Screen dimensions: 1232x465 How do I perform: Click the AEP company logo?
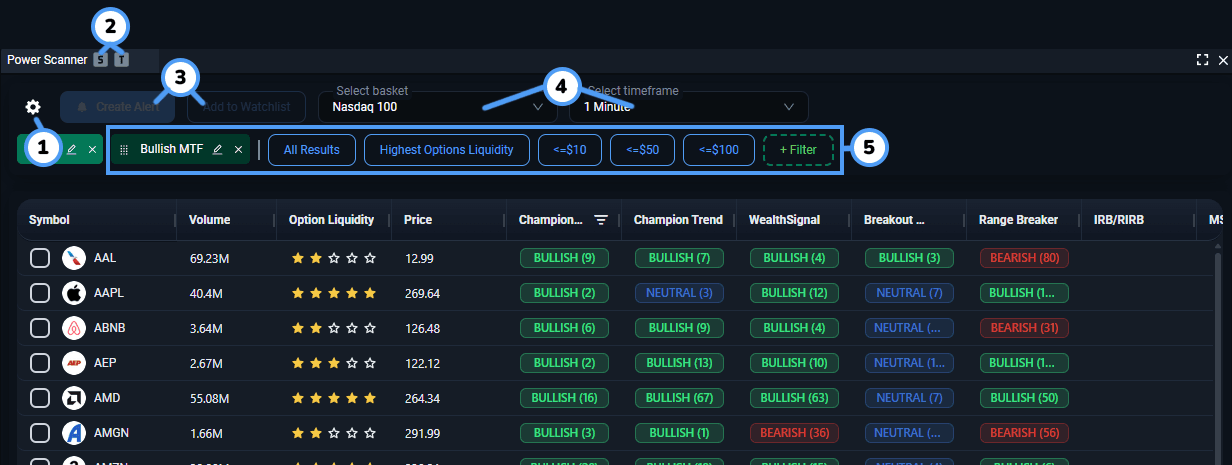[72, 363]
